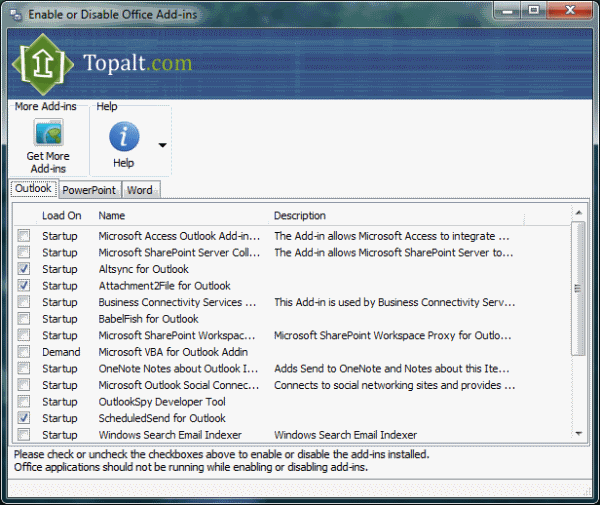Select 'Microsoft VBA for Outlook Addin' text
The image size is (600, 505).
173,352
